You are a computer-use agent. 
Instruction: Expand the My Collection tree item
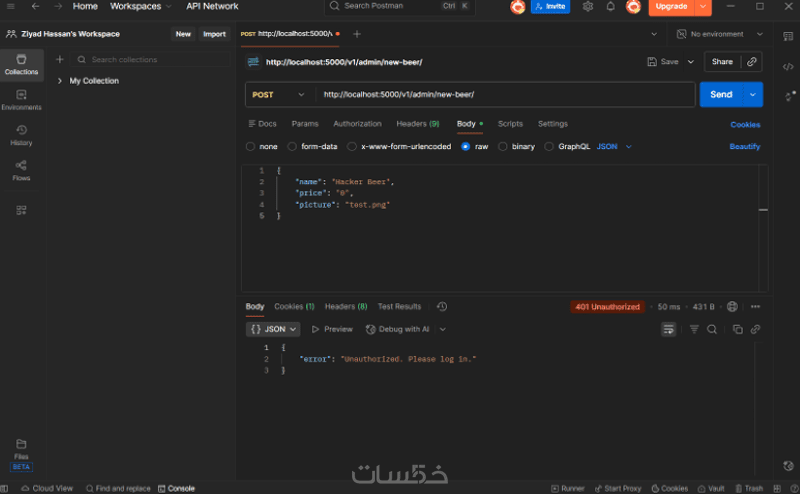60,81
